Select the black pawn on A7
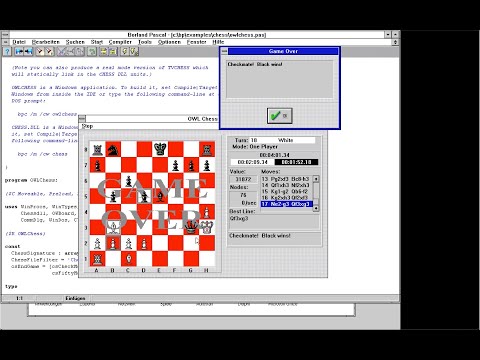Image resolution: width=480 pixels, height=360 pixels. pos(97,165)
